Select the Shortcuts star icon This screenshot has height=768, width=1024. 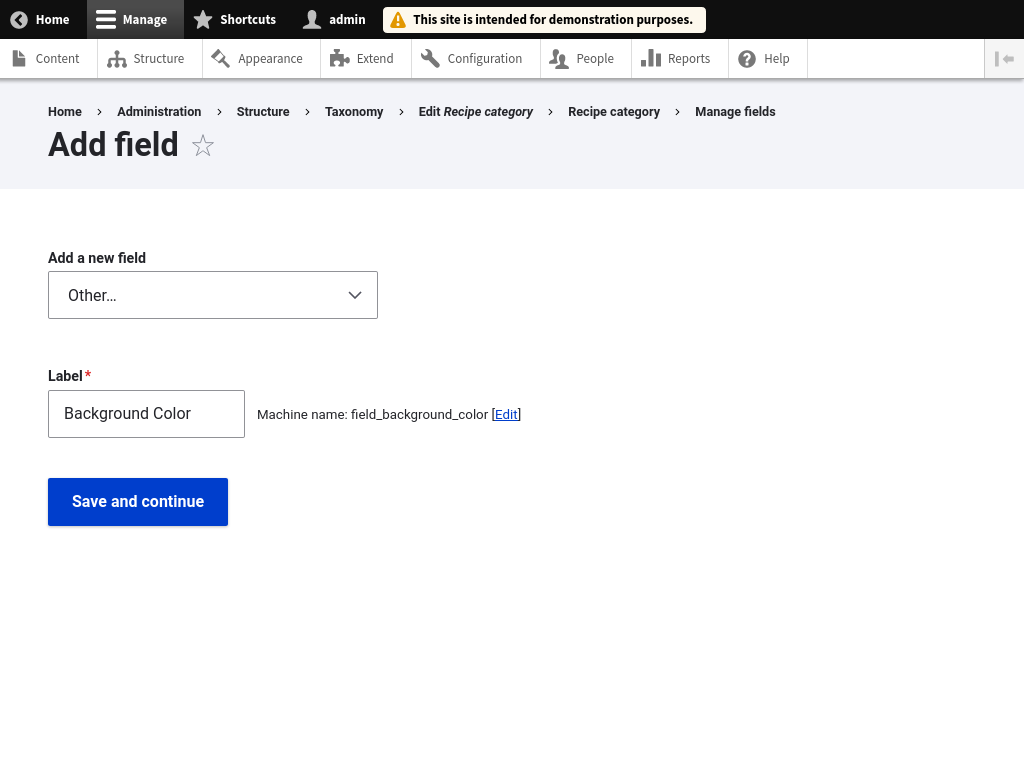coord(203,19)
